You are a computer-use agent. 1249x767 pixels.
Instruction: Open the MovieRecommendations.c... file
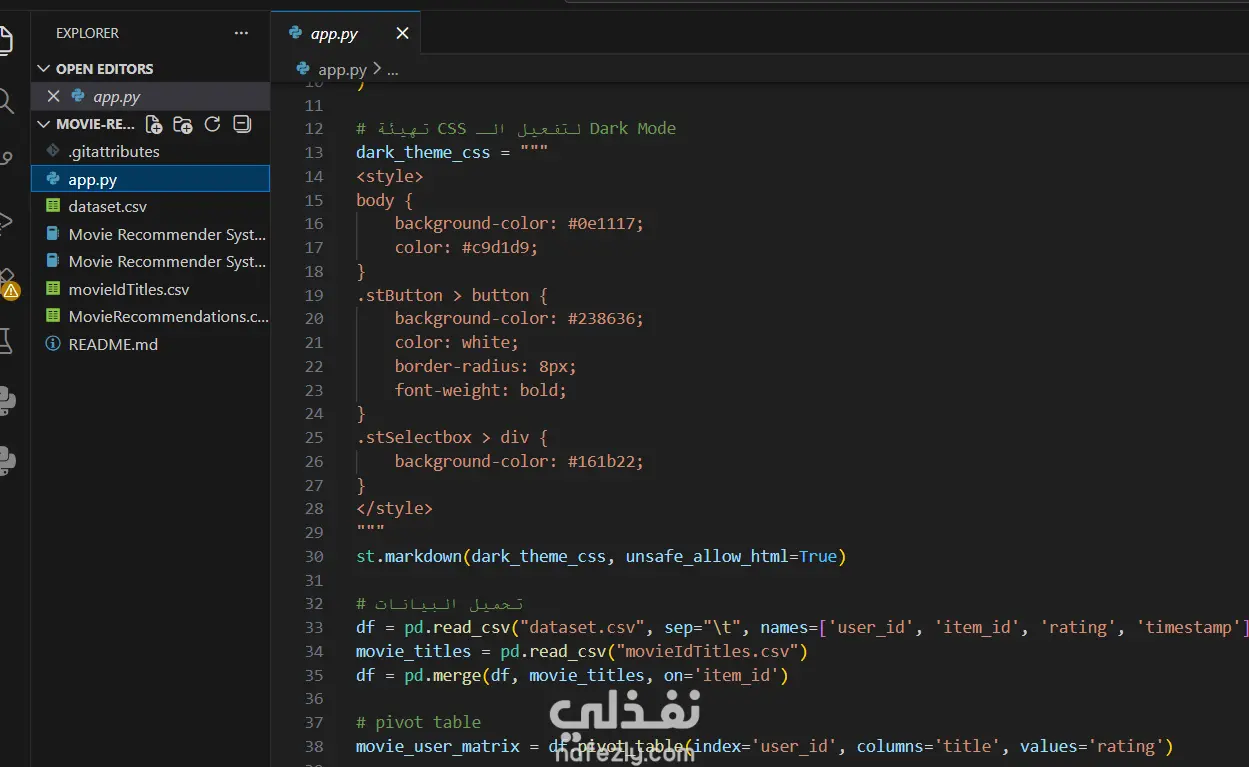(x=150, y=317)
